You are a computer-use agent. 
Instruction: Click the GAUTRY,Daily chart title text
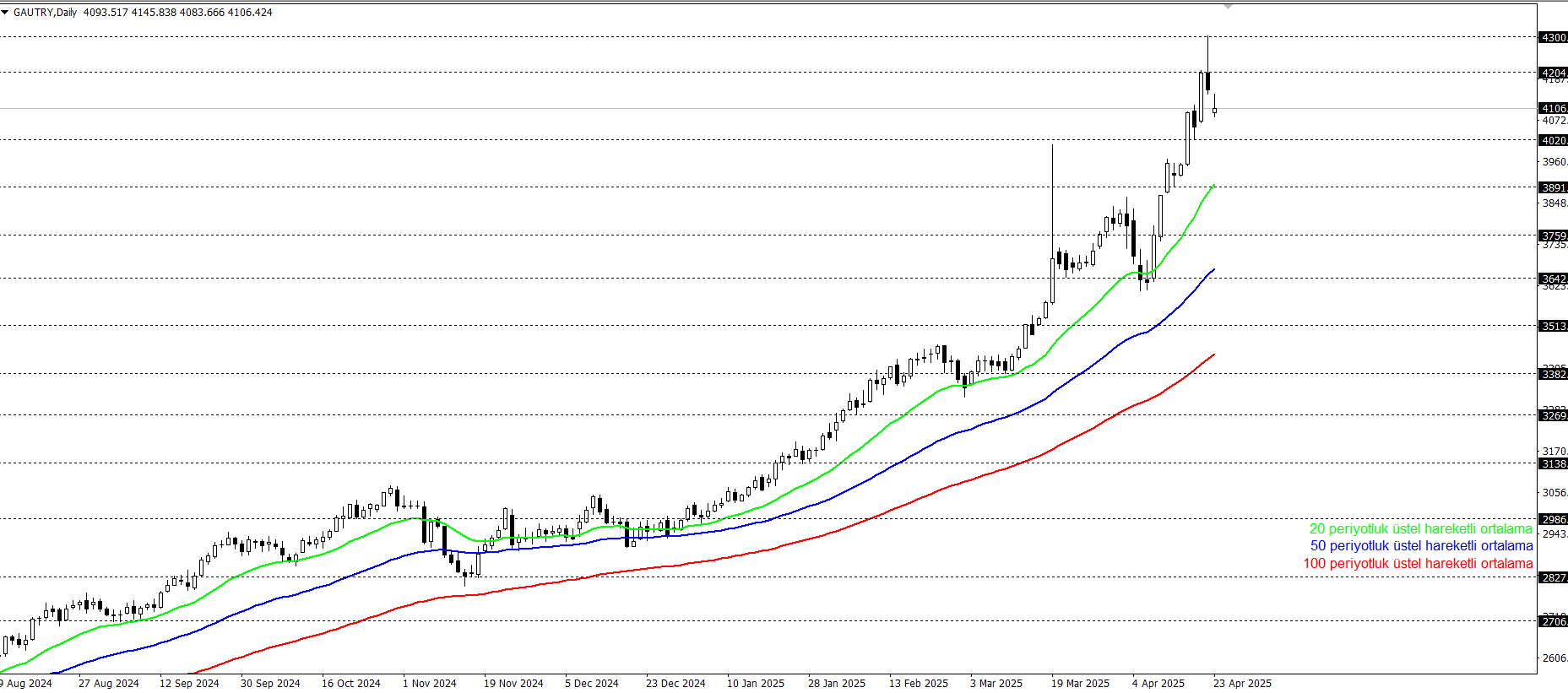coord(45,13)
